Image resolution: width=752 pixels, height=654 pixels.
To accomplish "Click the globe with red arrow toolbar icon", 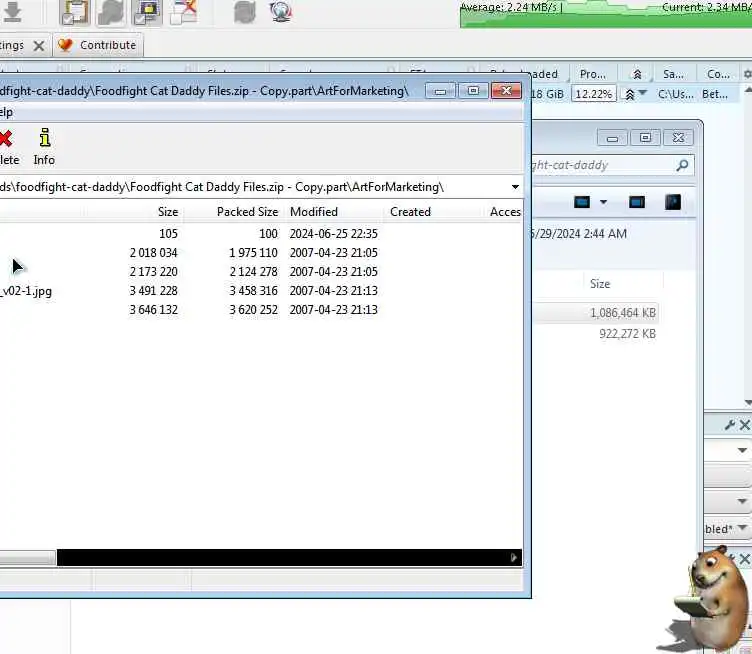I will pyautogui.click(x=281, y=12).
